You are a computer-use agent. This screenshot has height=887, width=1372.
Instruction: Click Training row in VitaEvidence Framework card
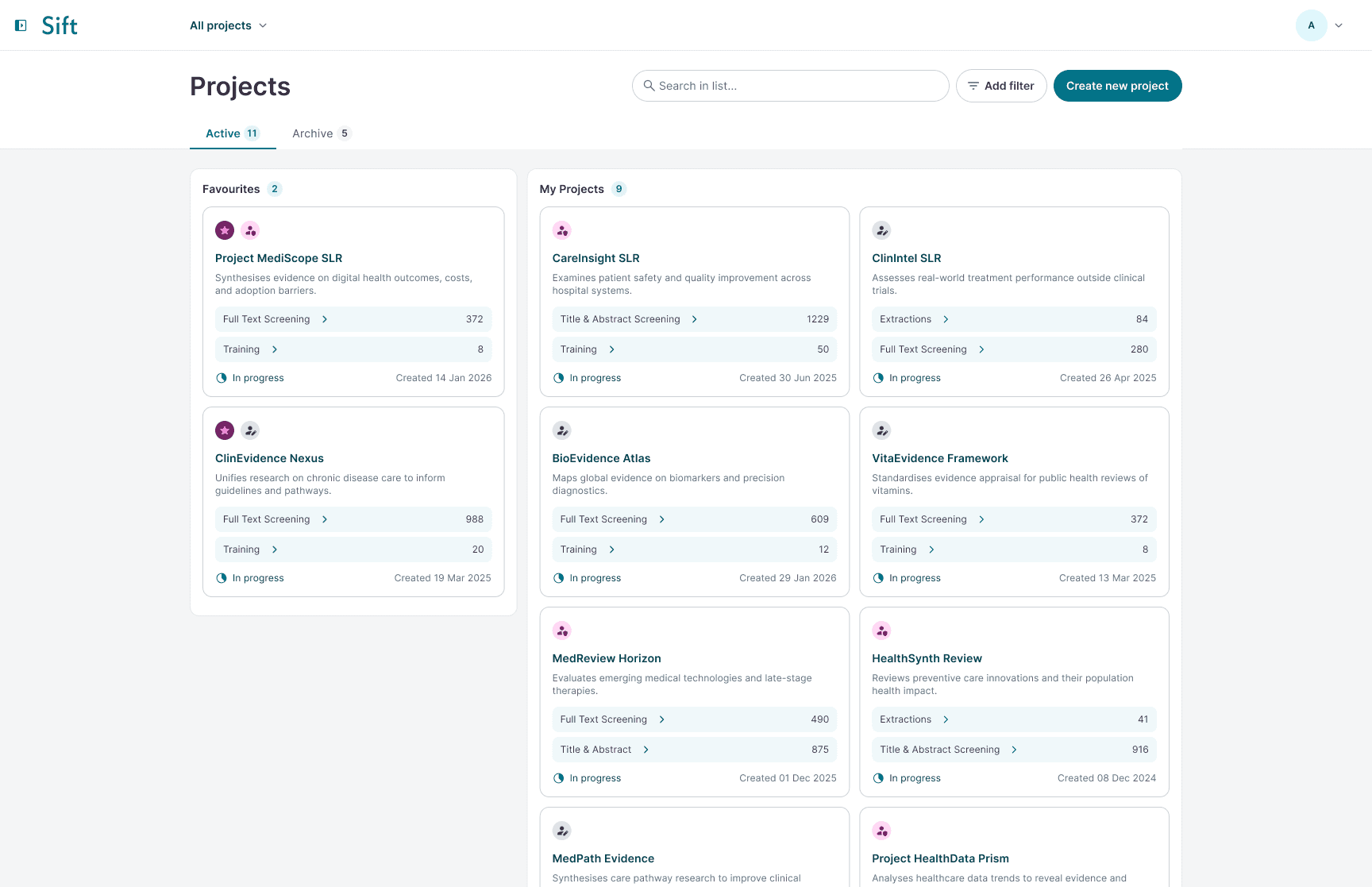1014,550
